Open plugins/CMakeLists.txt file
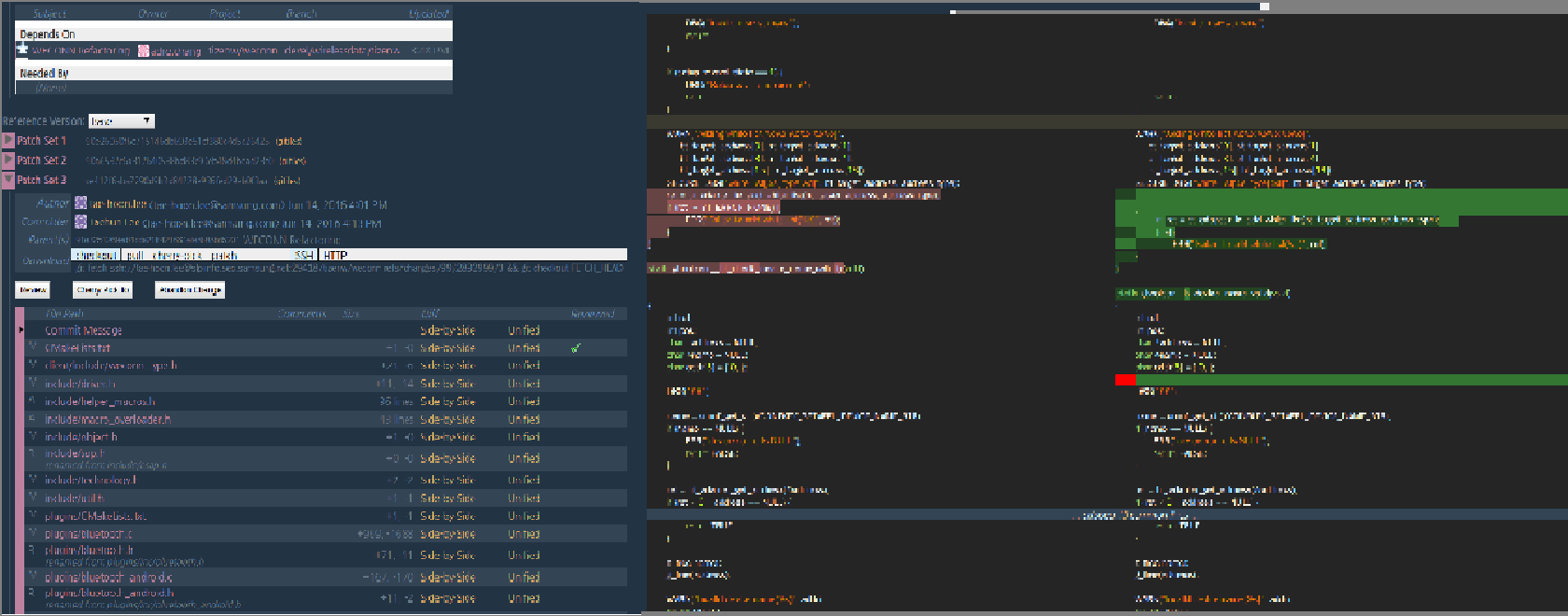 95,516
